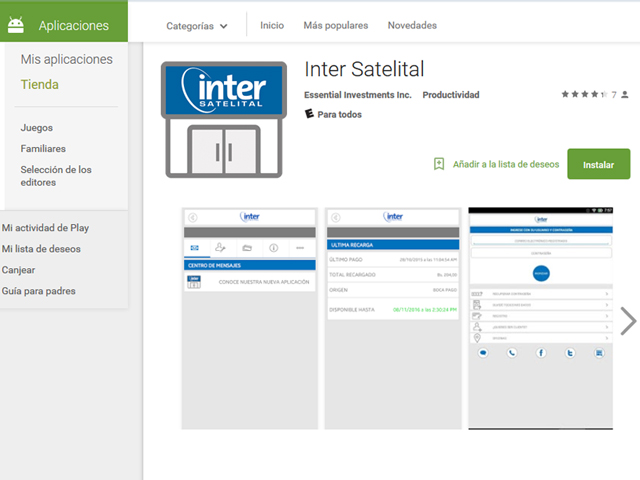The image size is (640, 480).
Task: Open Guía para padres
Action: pyautogui.click(x=39, y=291)
